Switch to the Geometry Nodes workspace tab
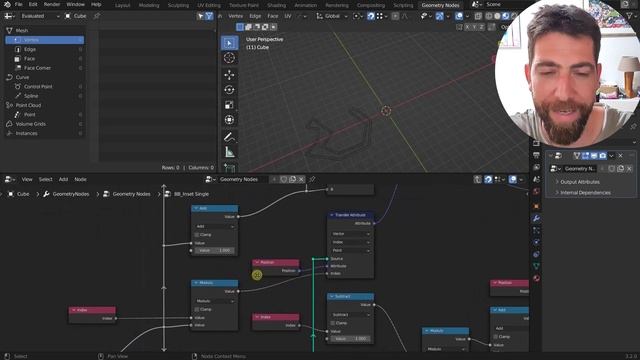This screenshot has height=360, width=640. click(x=440, y=5)
